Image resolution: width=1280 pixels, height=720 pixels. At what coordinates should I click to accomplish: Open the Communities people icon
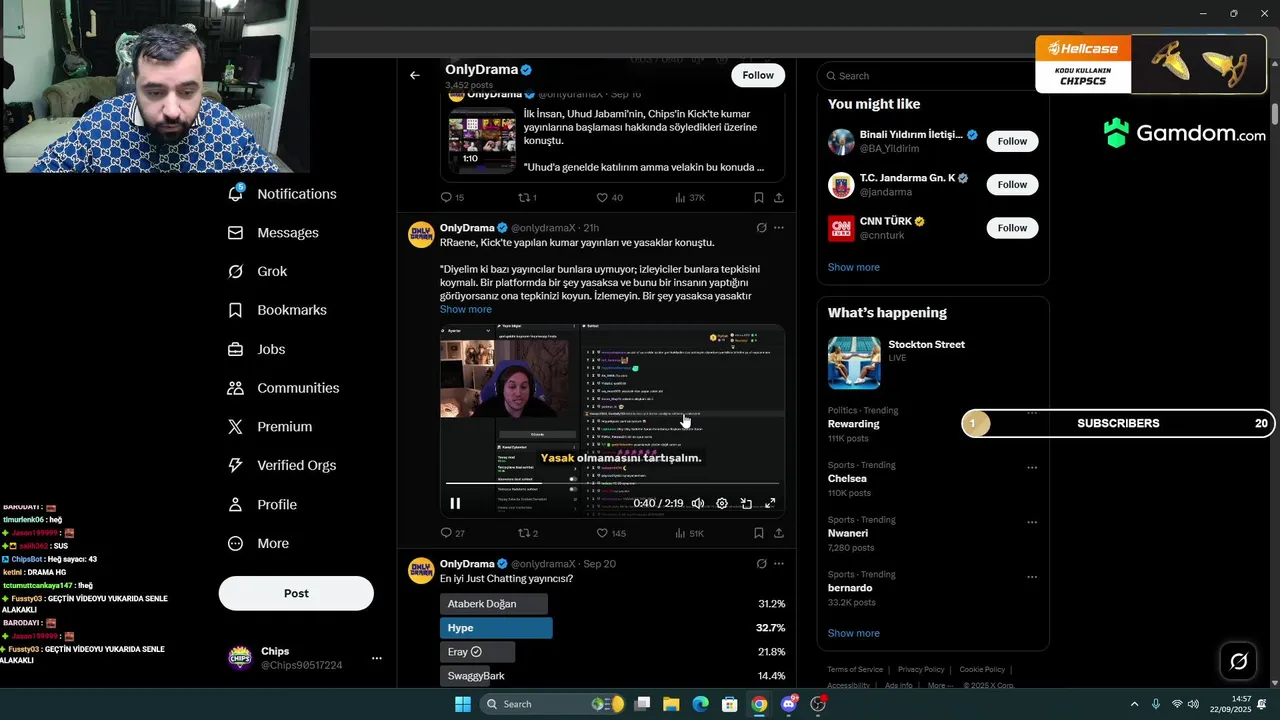(x=236, y=388)
